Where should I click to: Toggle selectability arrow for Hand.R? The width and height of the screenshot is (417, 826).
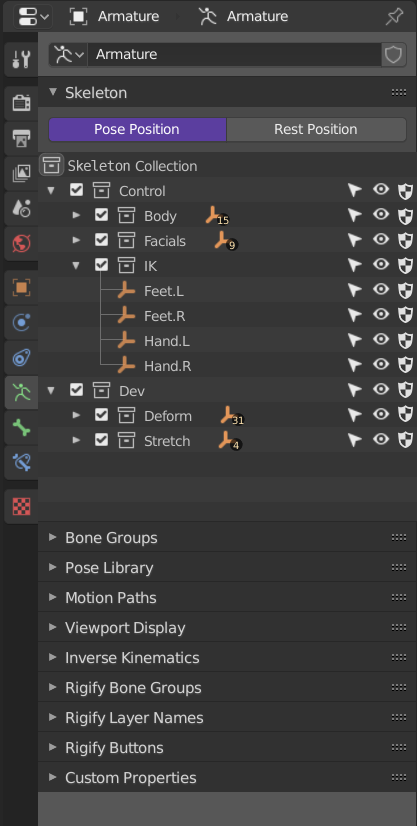pyautogui.click(x=355, y=366)
